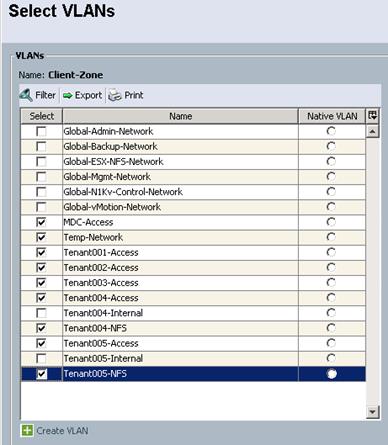Uncheck the Tenant004-NFS checkbox
Screen dimensions: 388x445
tap(41, 328)
